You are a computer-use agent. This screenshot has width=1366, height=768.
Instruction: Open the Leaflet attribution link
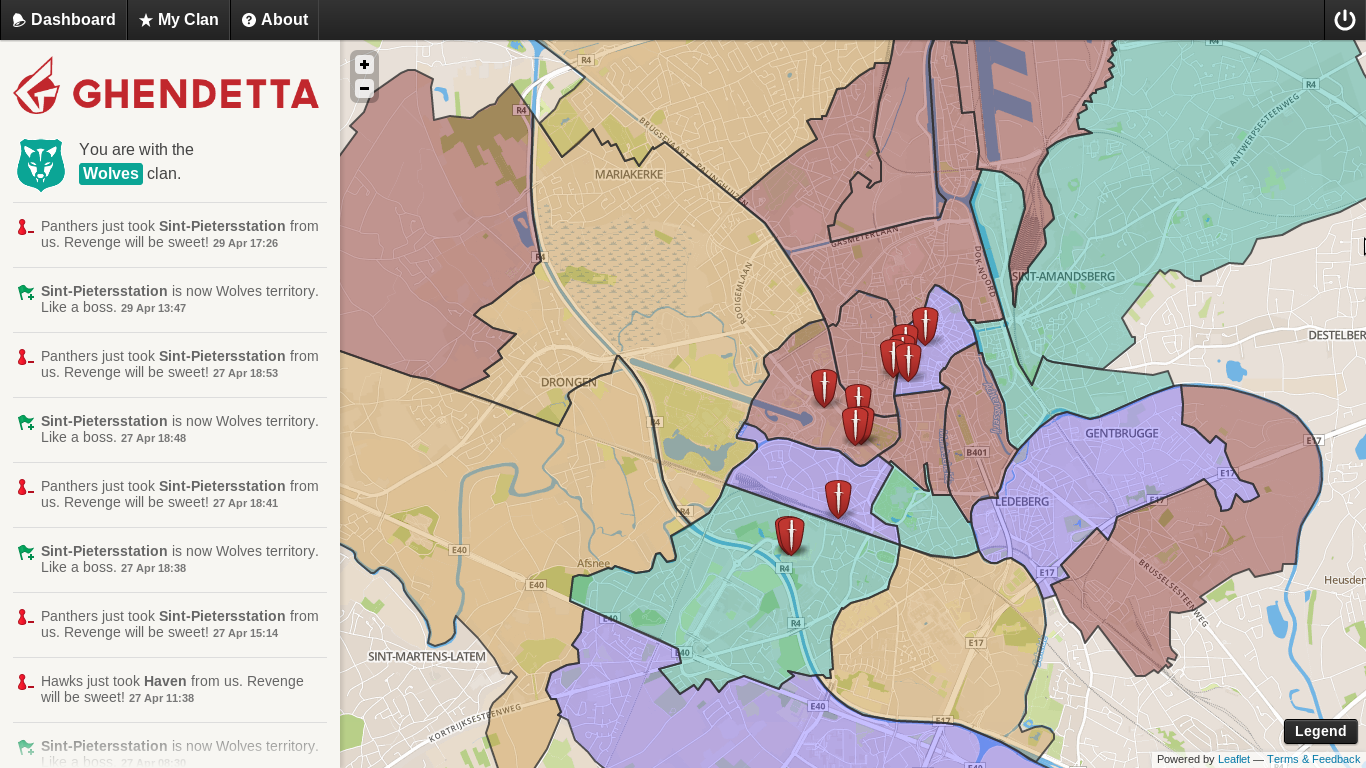click(x=1233, y=759)
